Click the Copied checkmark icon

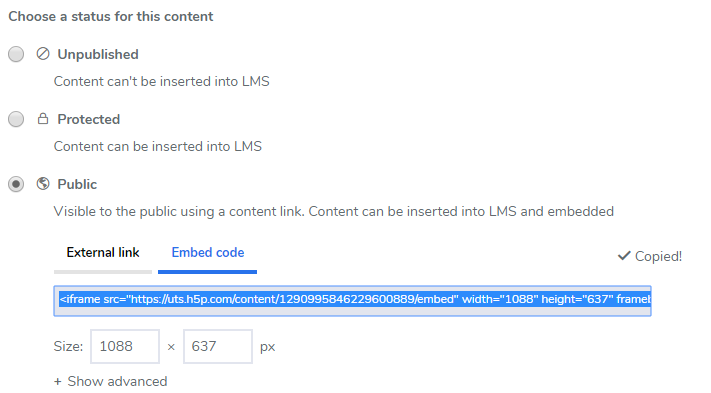[624, 256]
